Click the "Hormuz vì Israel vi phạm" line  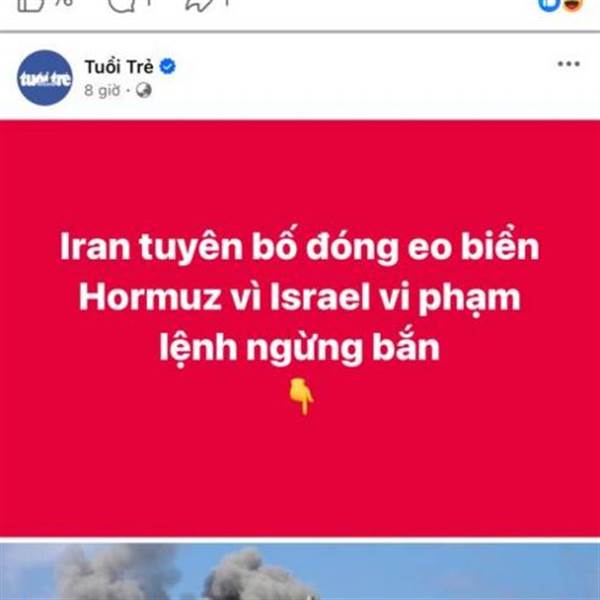point(300,297)
